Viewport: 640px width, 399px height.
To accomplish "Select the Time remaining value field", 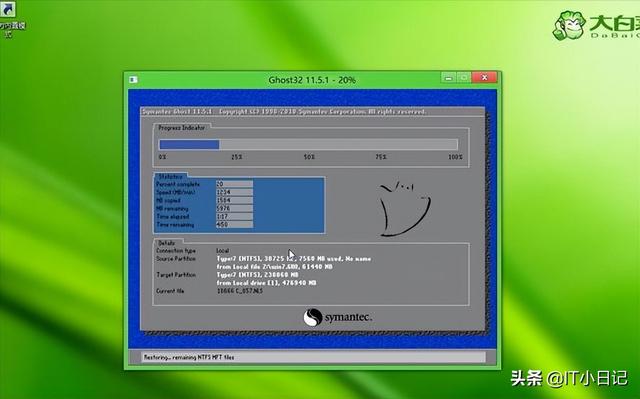I will click(x=234, y=225).
